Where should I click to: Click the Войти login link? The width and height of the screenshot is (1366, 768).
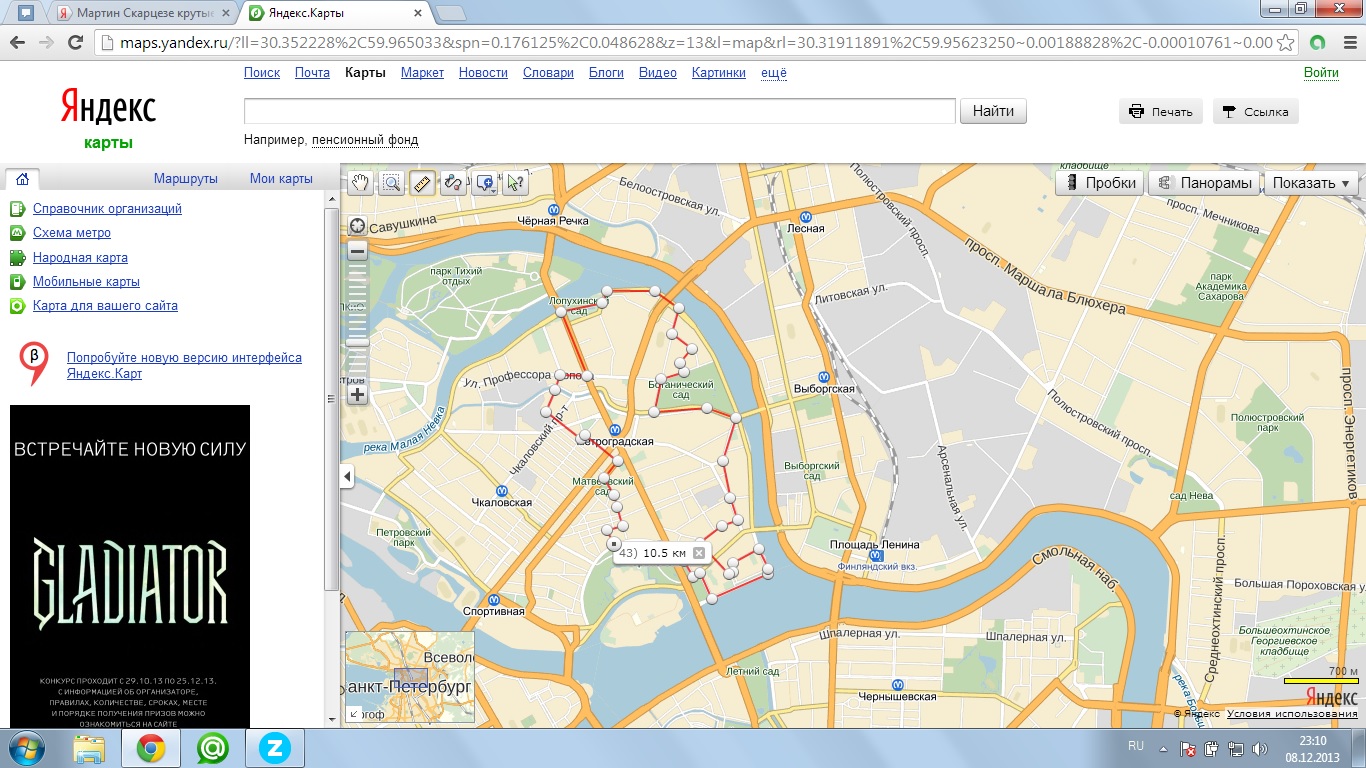(x=1321, y=73)
